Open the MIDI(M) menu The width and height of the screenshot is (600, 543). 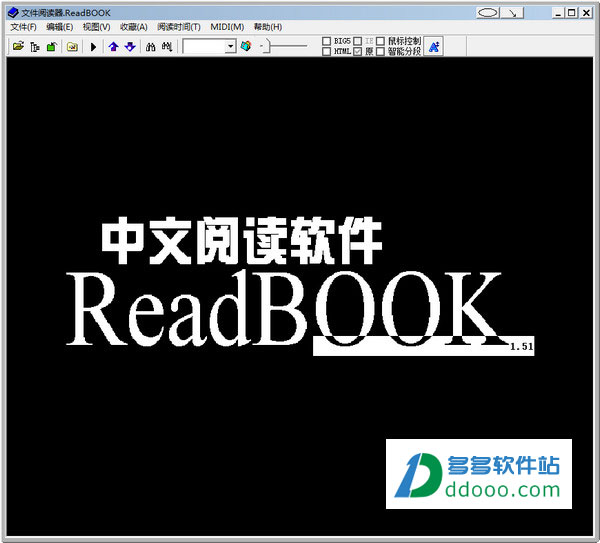(x=227, y=27)
